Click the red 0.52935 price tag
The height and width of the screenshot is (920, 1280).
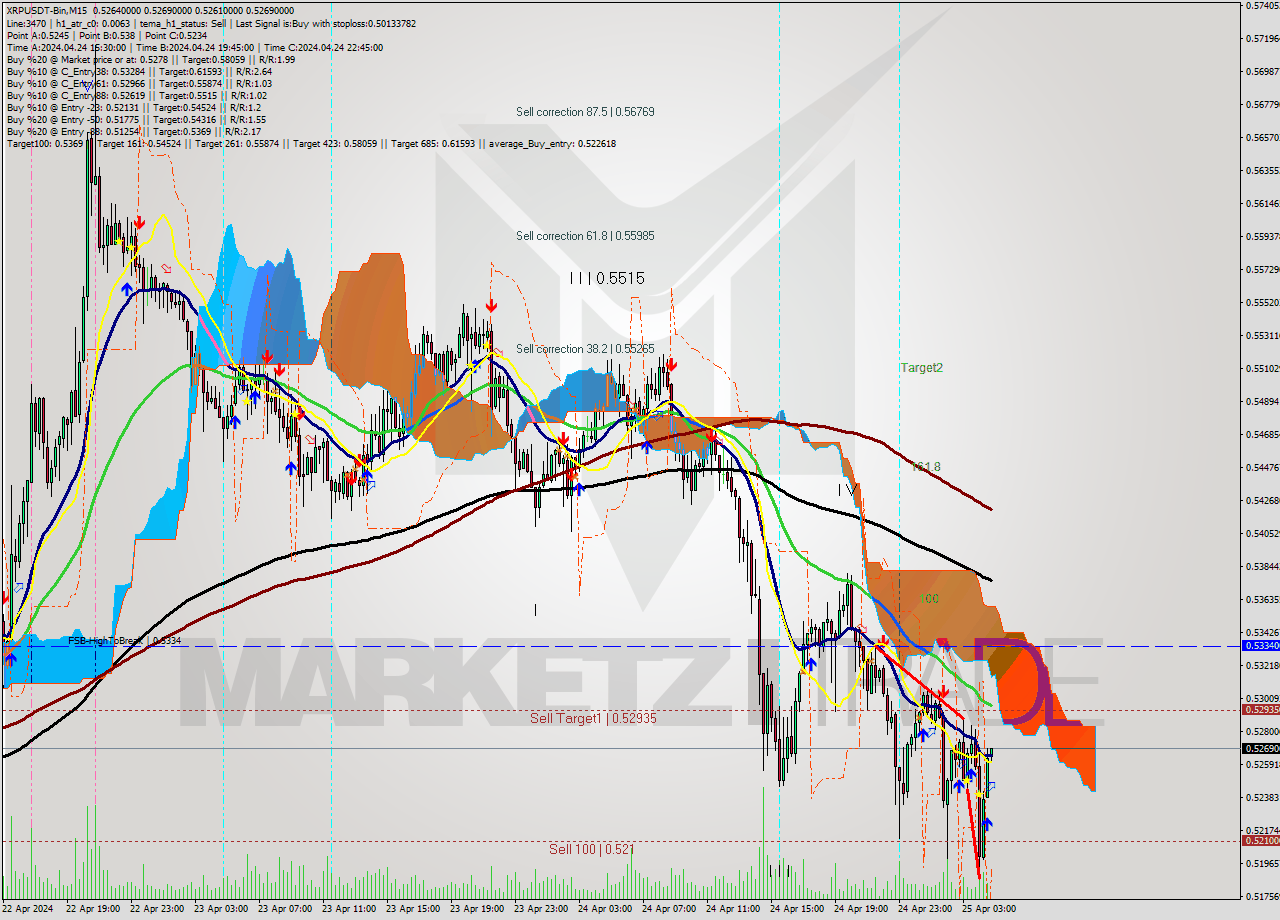coord(1259,709)
